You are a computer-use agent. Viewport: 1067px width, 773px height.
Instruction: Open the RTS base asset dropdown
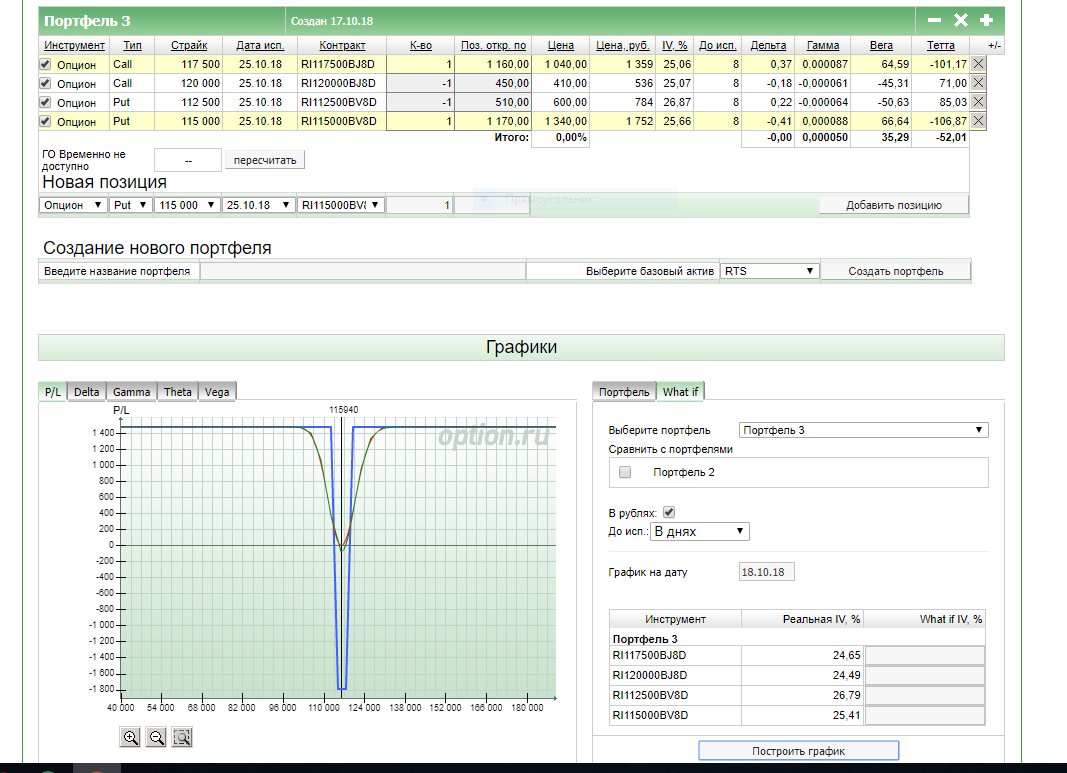tap(769, 271)
